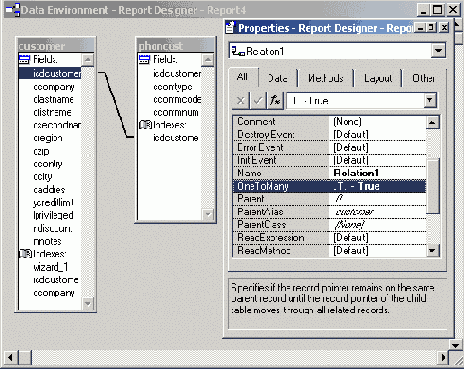Click the Fields icon in customer table

(24, 59)
